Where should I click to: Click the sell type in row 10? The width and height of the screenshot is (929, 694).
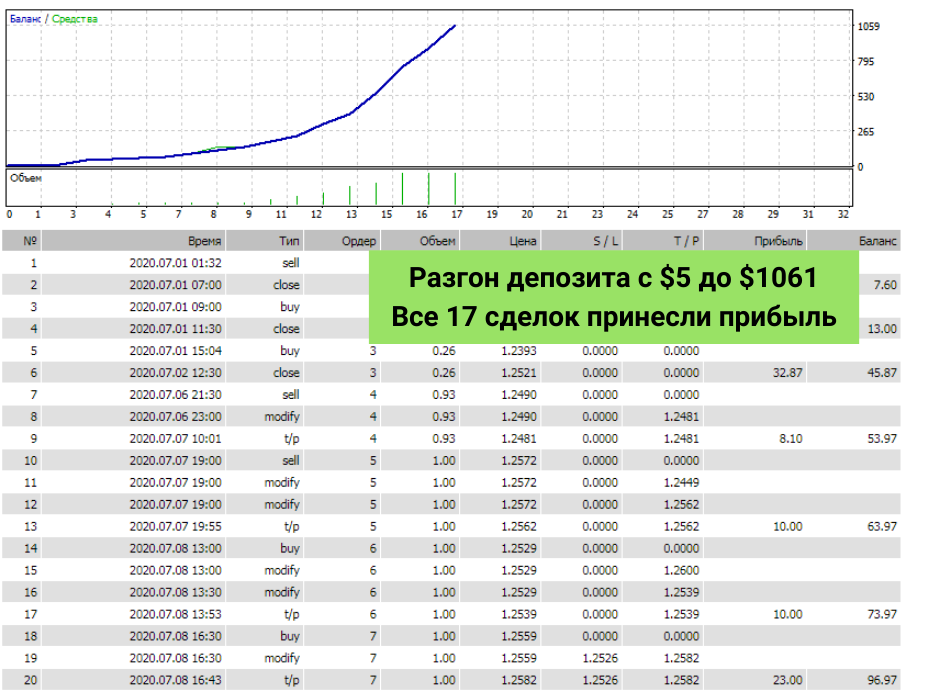click(290, 460)
